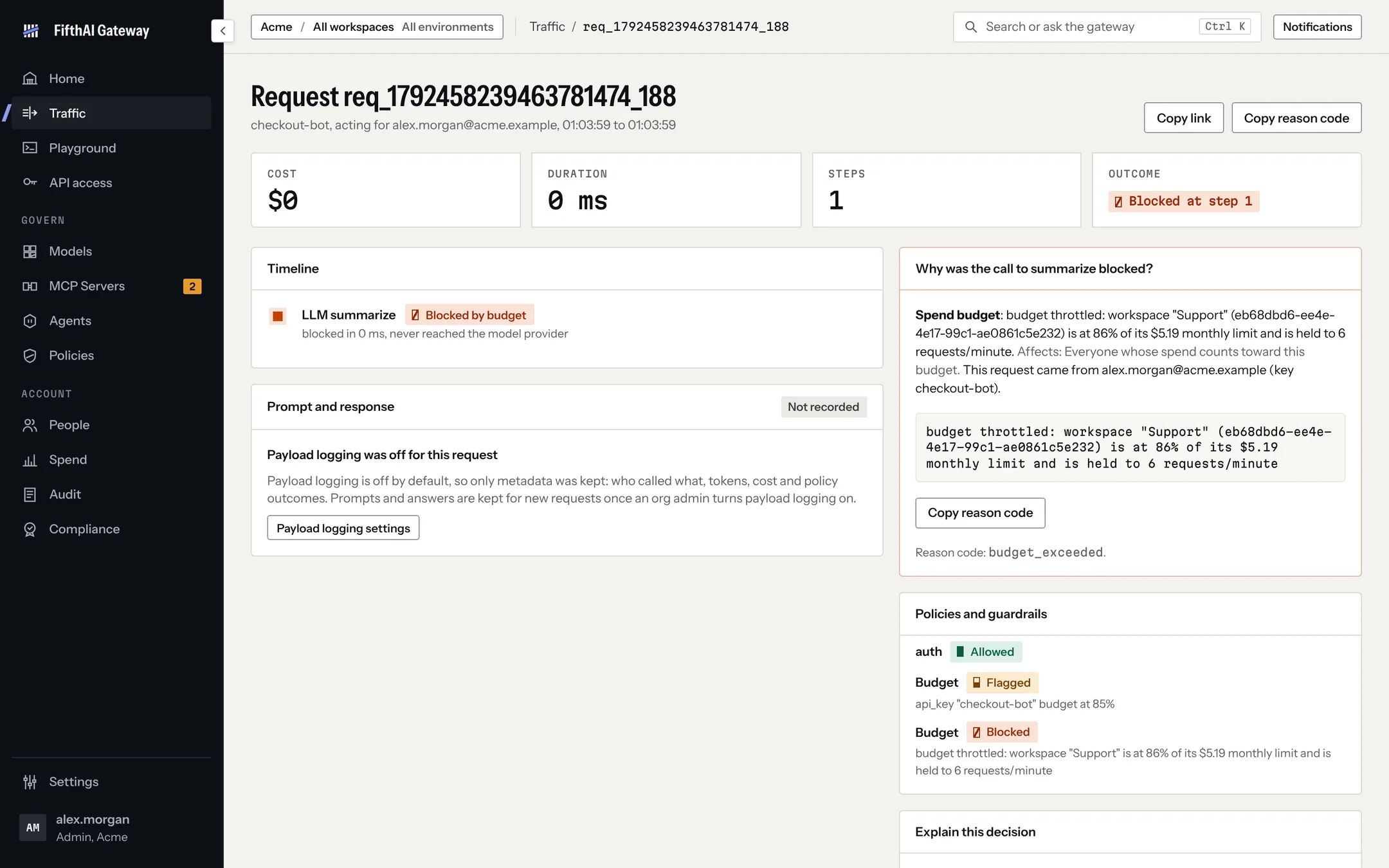Click the Not recorded label
The height and width of the screenshot is (868, 1389).
pos(823,407)
